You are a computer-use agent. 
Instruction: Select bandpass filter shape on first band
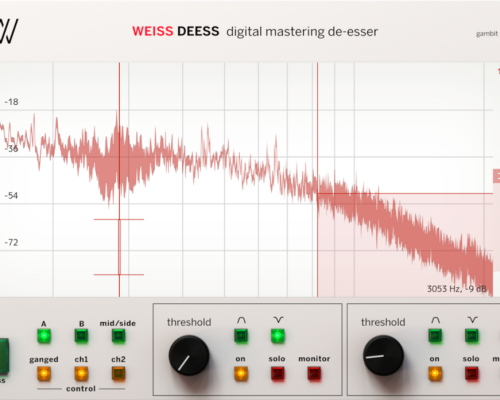(241, 336)
